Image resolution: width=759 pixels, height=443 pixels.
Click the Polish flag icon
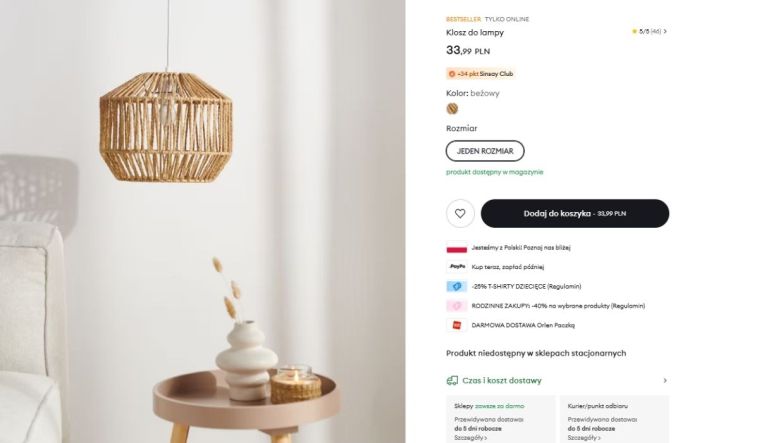[x=456, y=248]
